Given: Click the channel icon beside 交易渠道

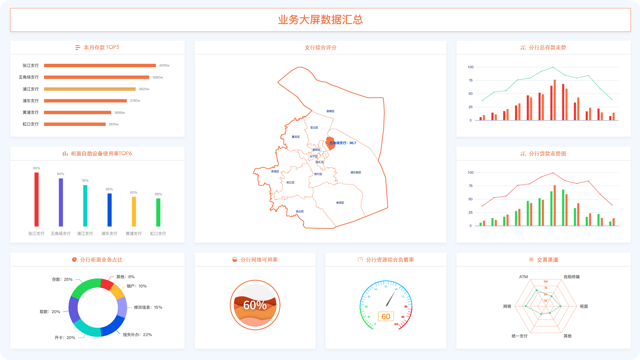Looking at the screenshot, I should point(531,260).
